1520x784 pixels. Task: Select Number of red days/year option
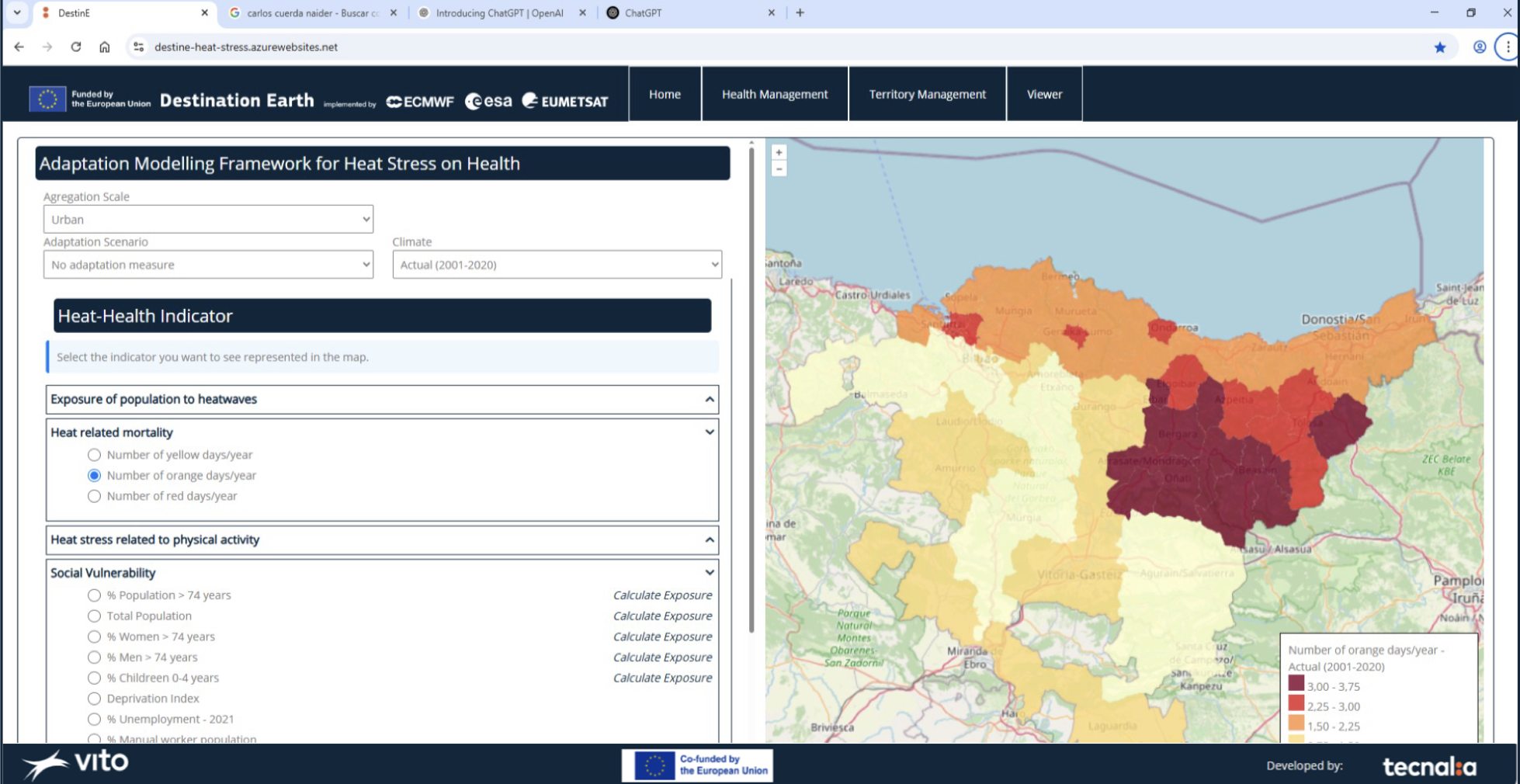94,496
